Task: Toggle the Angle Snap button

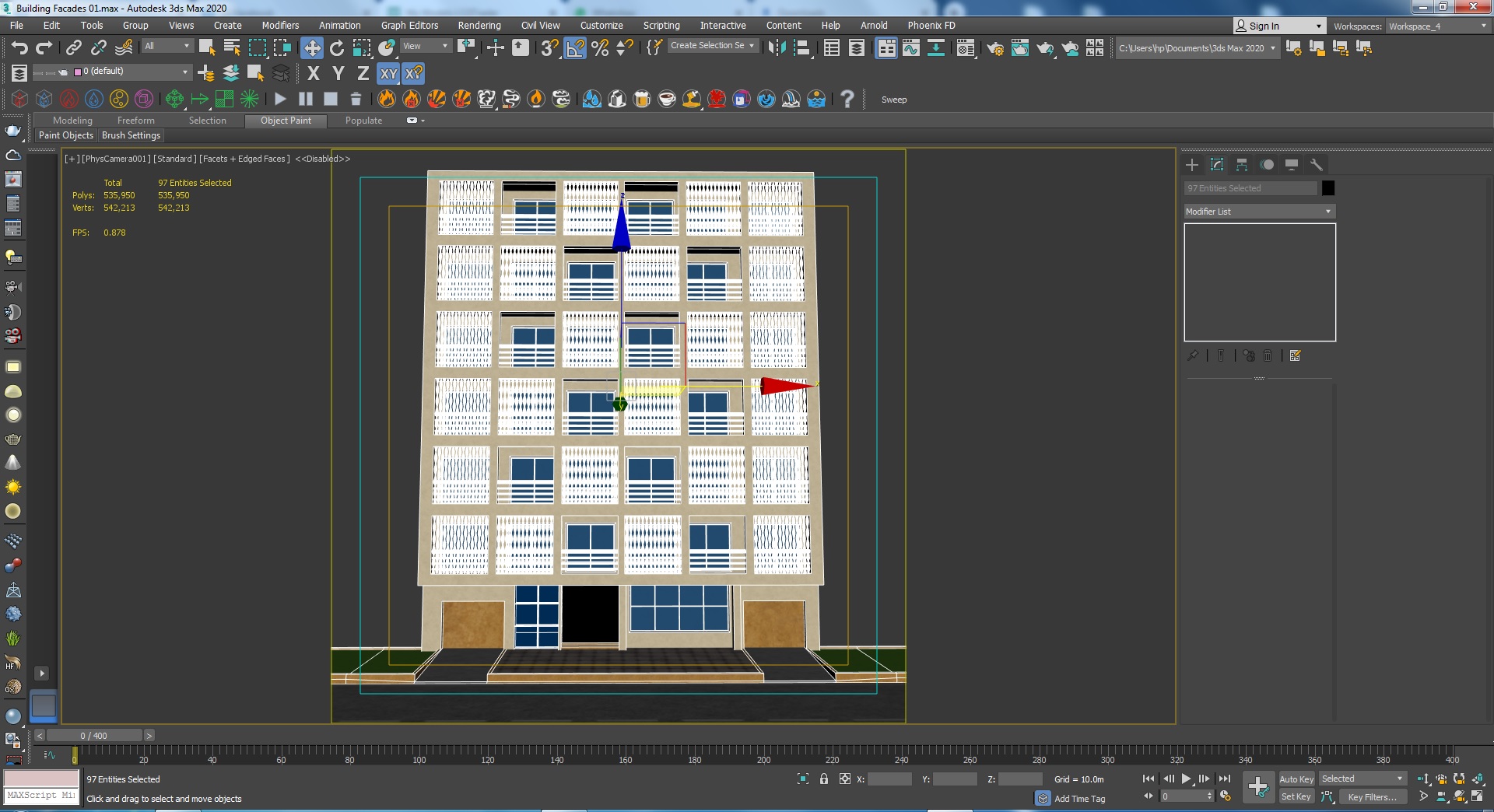Action: (x=575, y=48)
